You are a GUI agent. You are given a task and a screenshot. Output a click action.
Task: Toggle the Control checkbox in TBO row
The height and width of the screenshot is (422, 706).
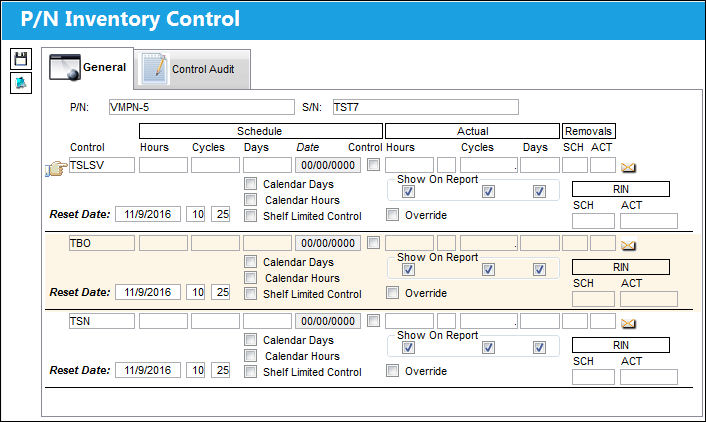pyautogui.click(x=373, y=242)
